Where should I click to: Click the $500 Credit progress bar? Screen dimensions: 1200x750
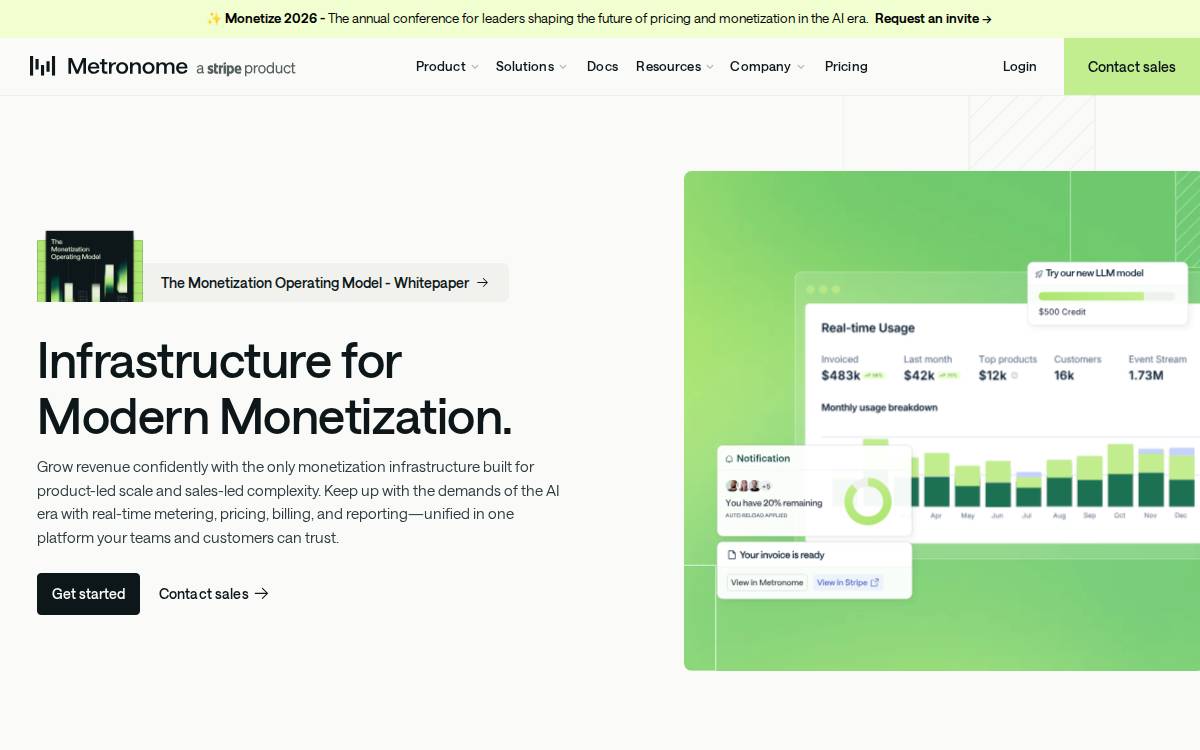pos(1107,296)
